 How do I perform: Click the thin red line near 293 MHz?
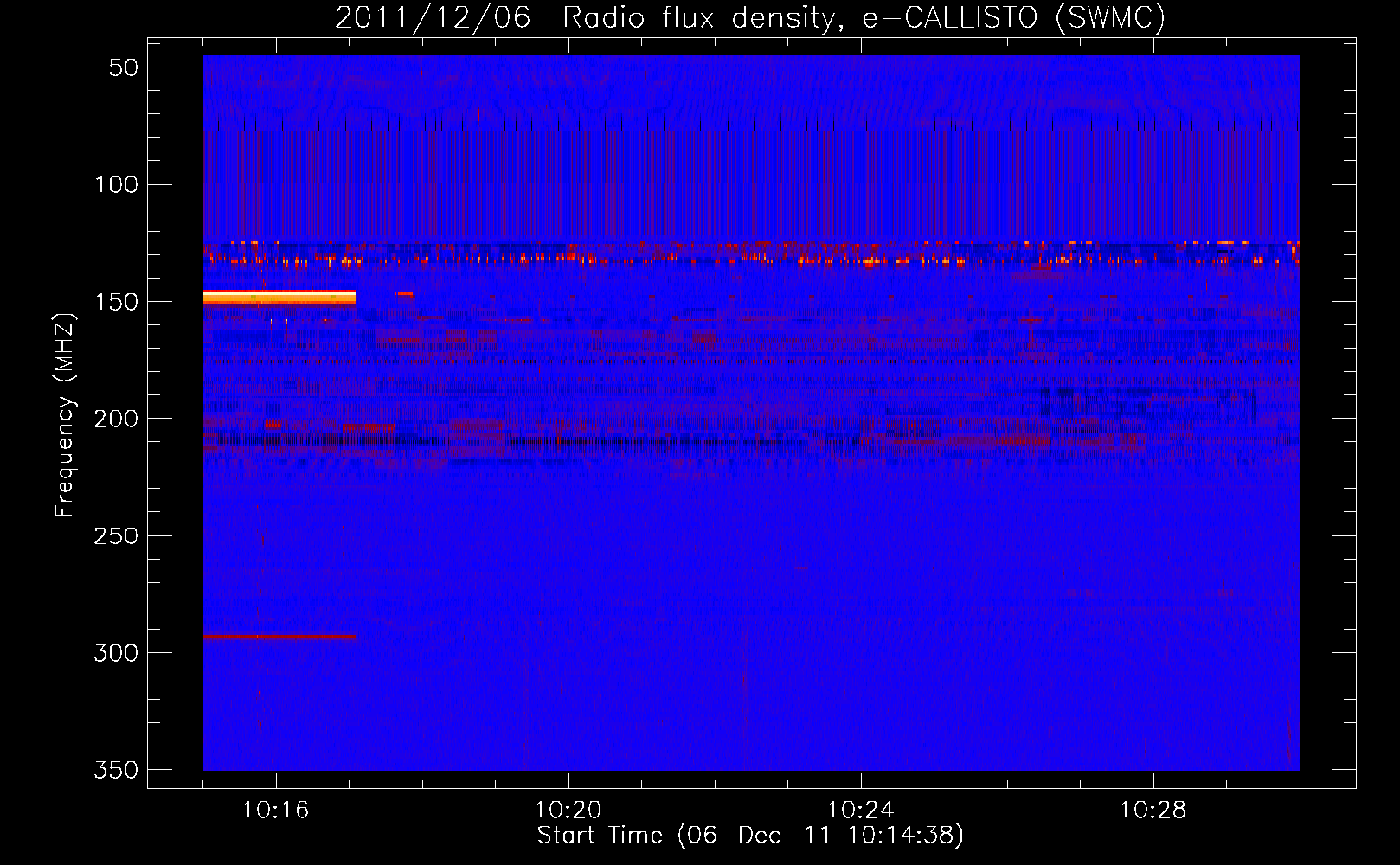(279, 636)
